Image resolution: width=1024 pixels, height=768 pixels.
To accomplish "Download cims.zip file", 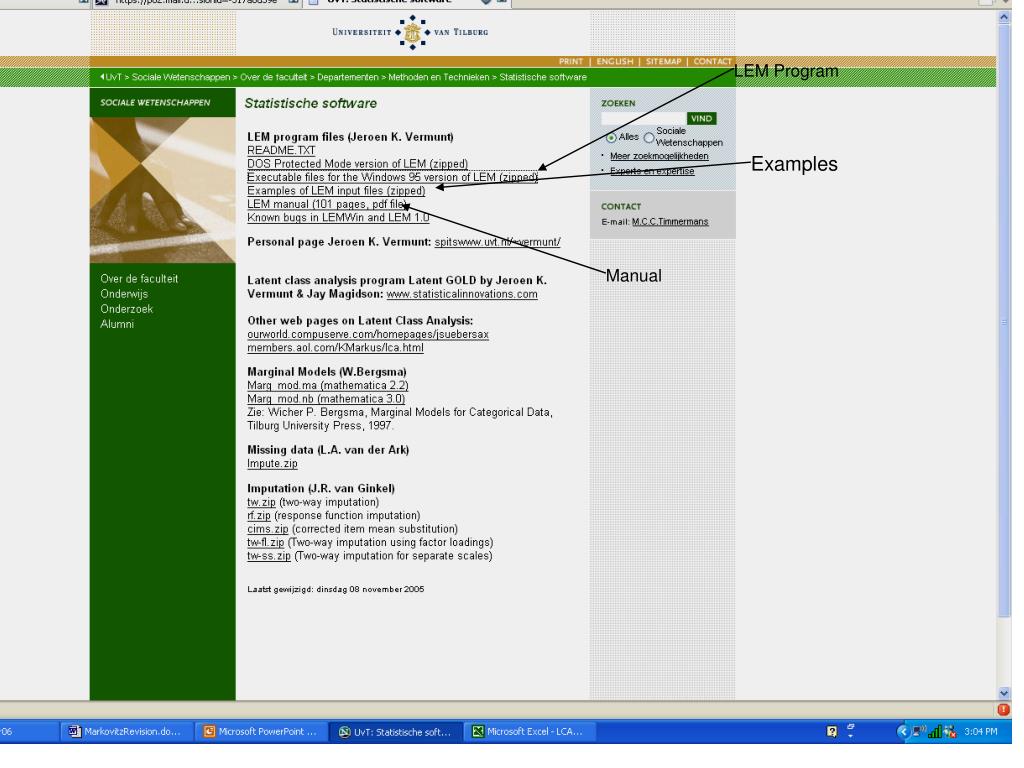I will point(268,529).
